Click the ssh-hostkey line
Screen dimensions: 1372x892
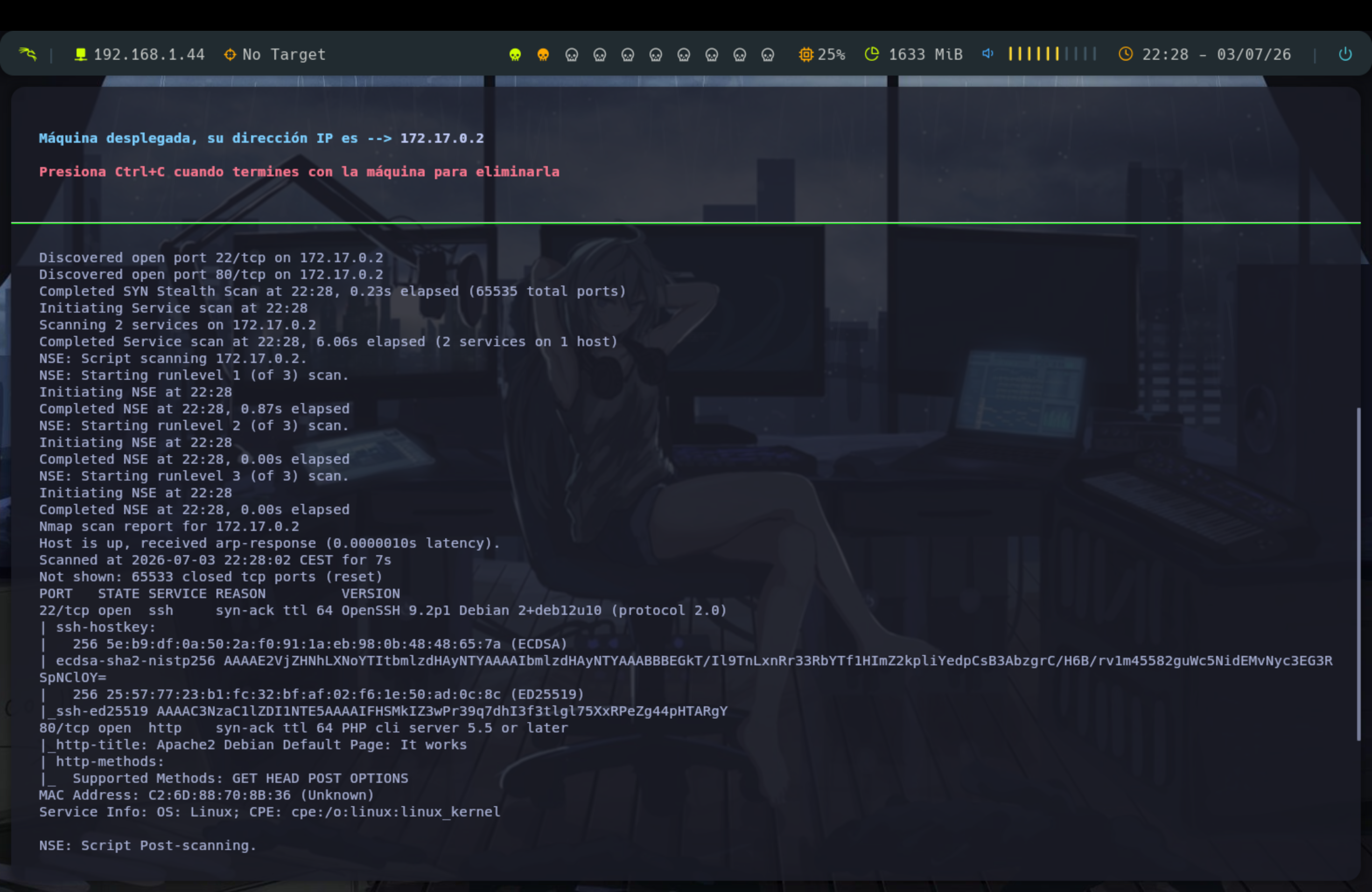[x=98, y=627]
